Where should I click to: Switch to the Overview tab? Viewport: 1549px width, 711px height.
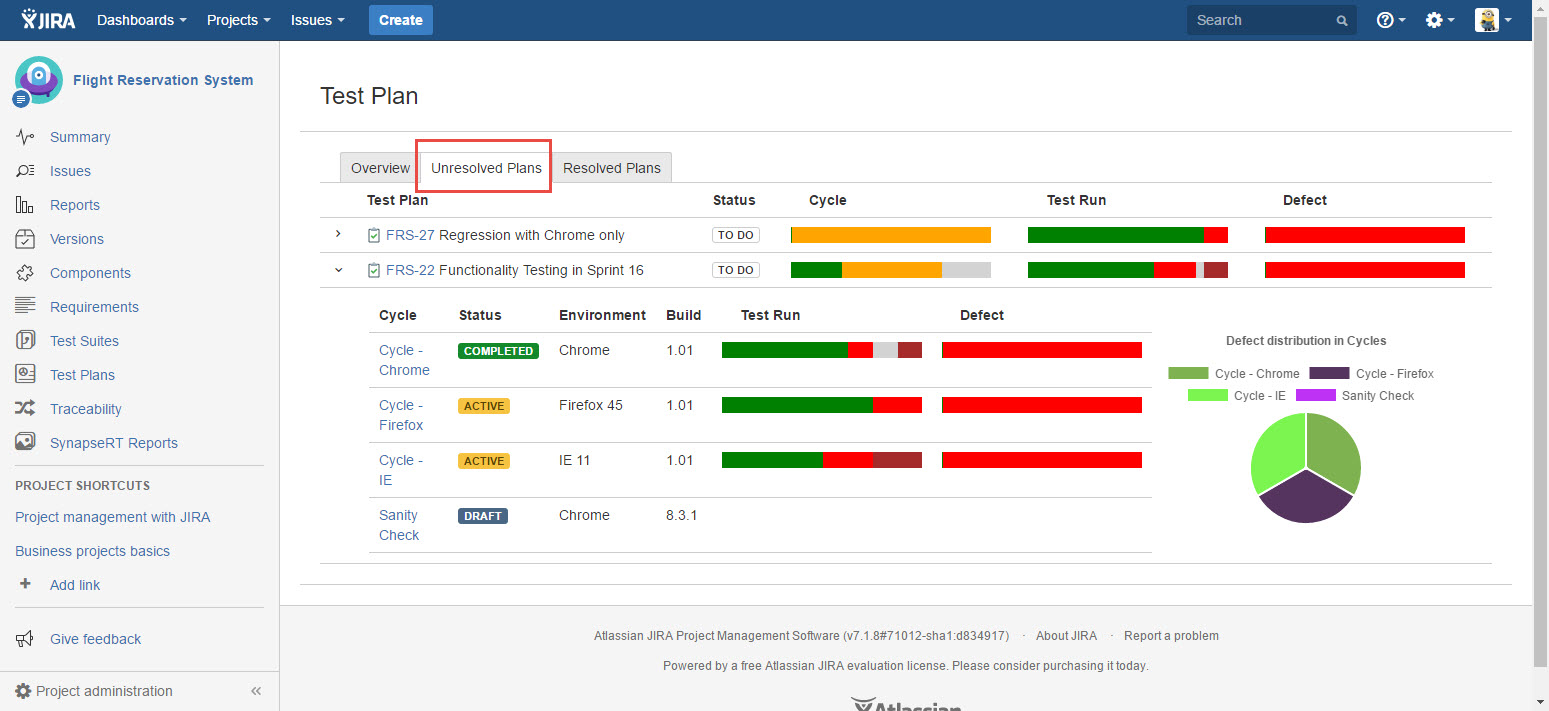(x=380, y=168)
